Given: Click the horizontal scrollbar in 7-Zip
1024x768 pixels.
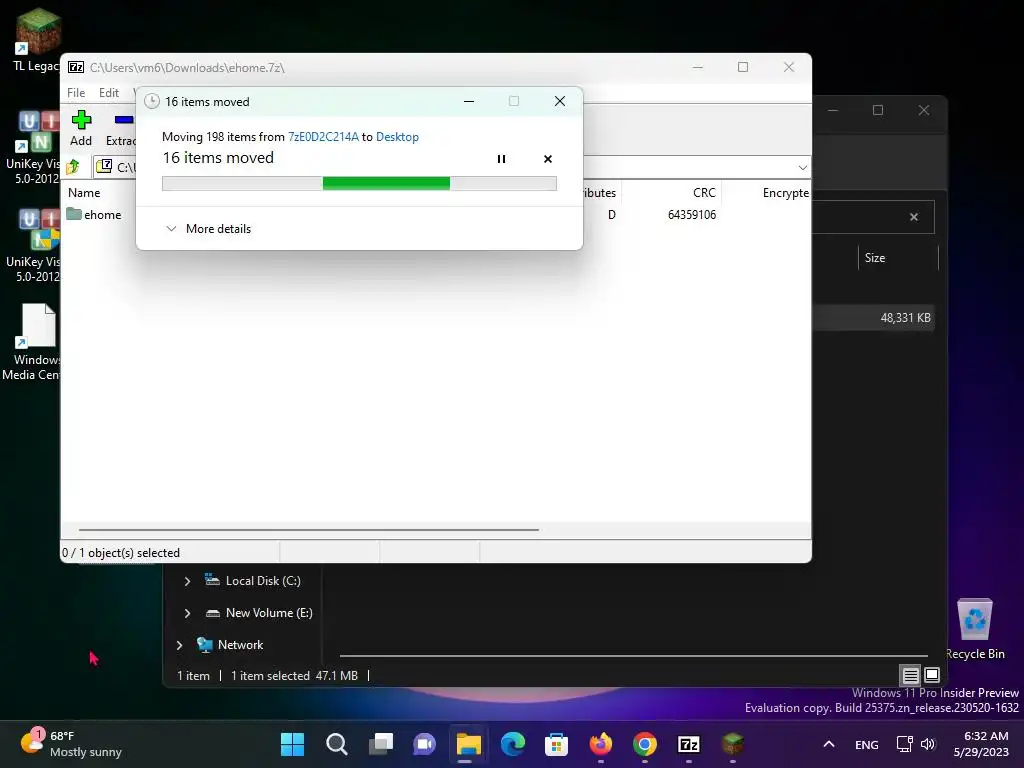Looking at the screenshot, I should (309, 530).
